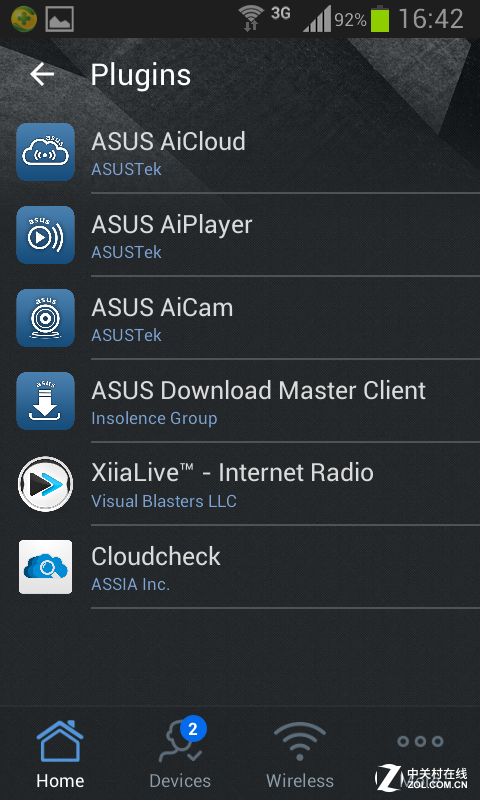Open ASUS Download Master Client entry
Viewport: 480px width, 800px height.
[x=259, y=391]
